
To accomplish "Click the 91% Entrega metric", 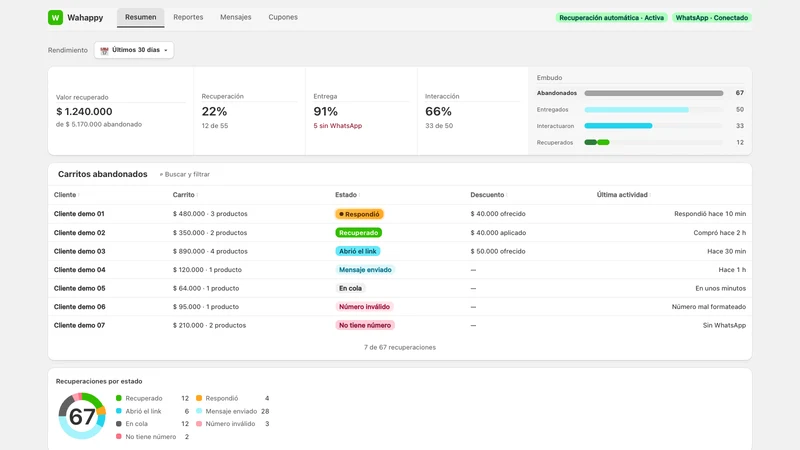I will (326, 111).
